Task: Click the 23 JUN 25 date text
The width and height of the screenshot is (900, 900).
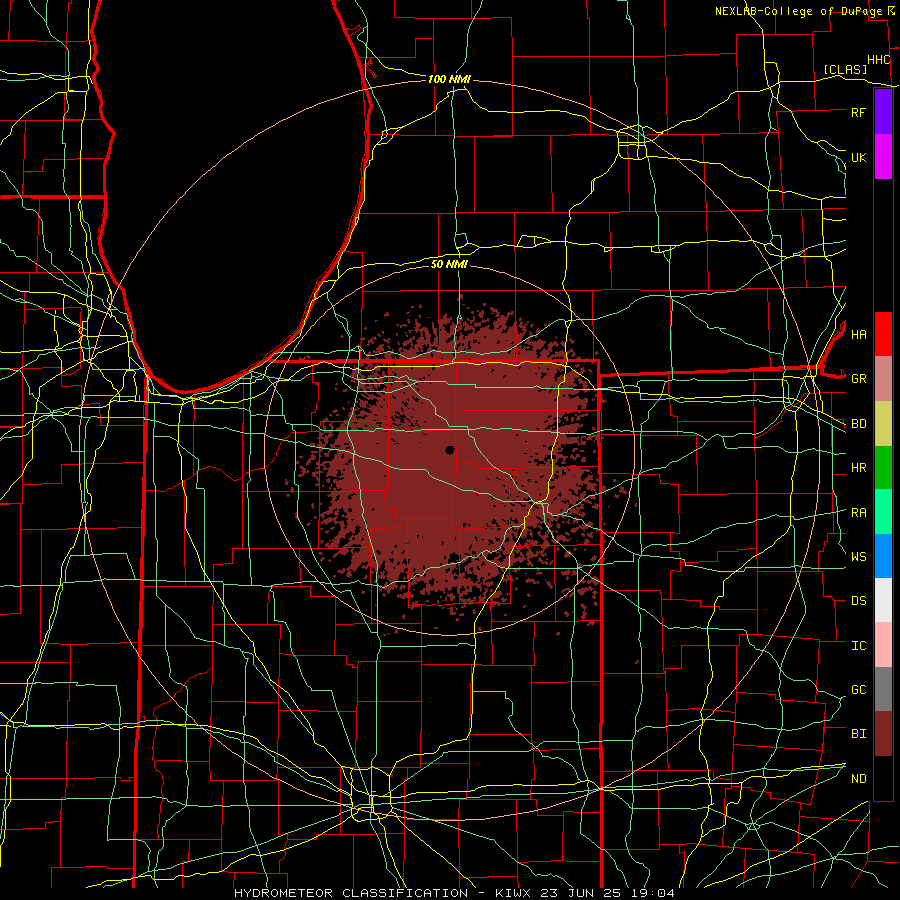Action: 581,893
